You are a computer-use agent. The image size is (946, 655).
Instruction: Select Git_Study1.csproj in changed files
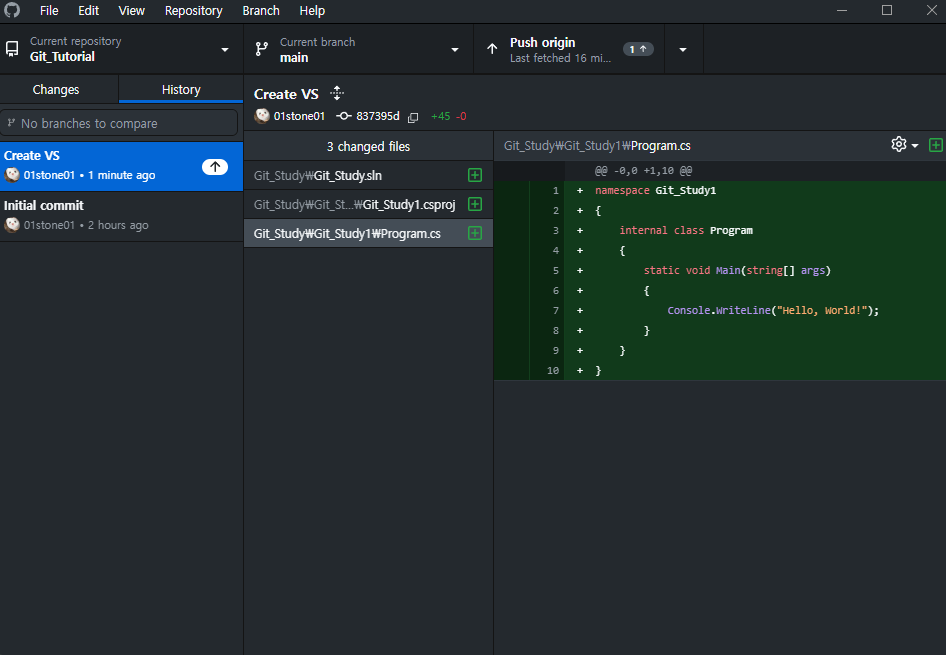point(369,204)
